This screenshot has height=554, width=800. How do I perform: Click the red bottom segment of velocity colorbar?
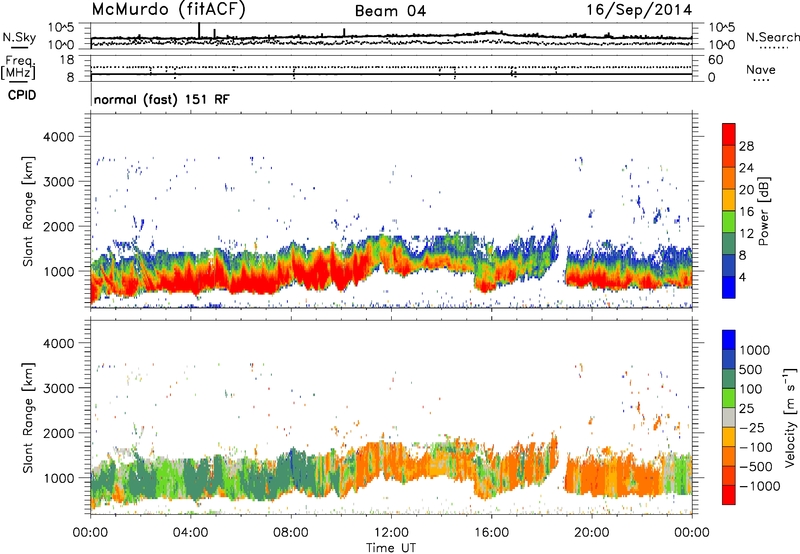pyautogui.click(x=729, y=495)
